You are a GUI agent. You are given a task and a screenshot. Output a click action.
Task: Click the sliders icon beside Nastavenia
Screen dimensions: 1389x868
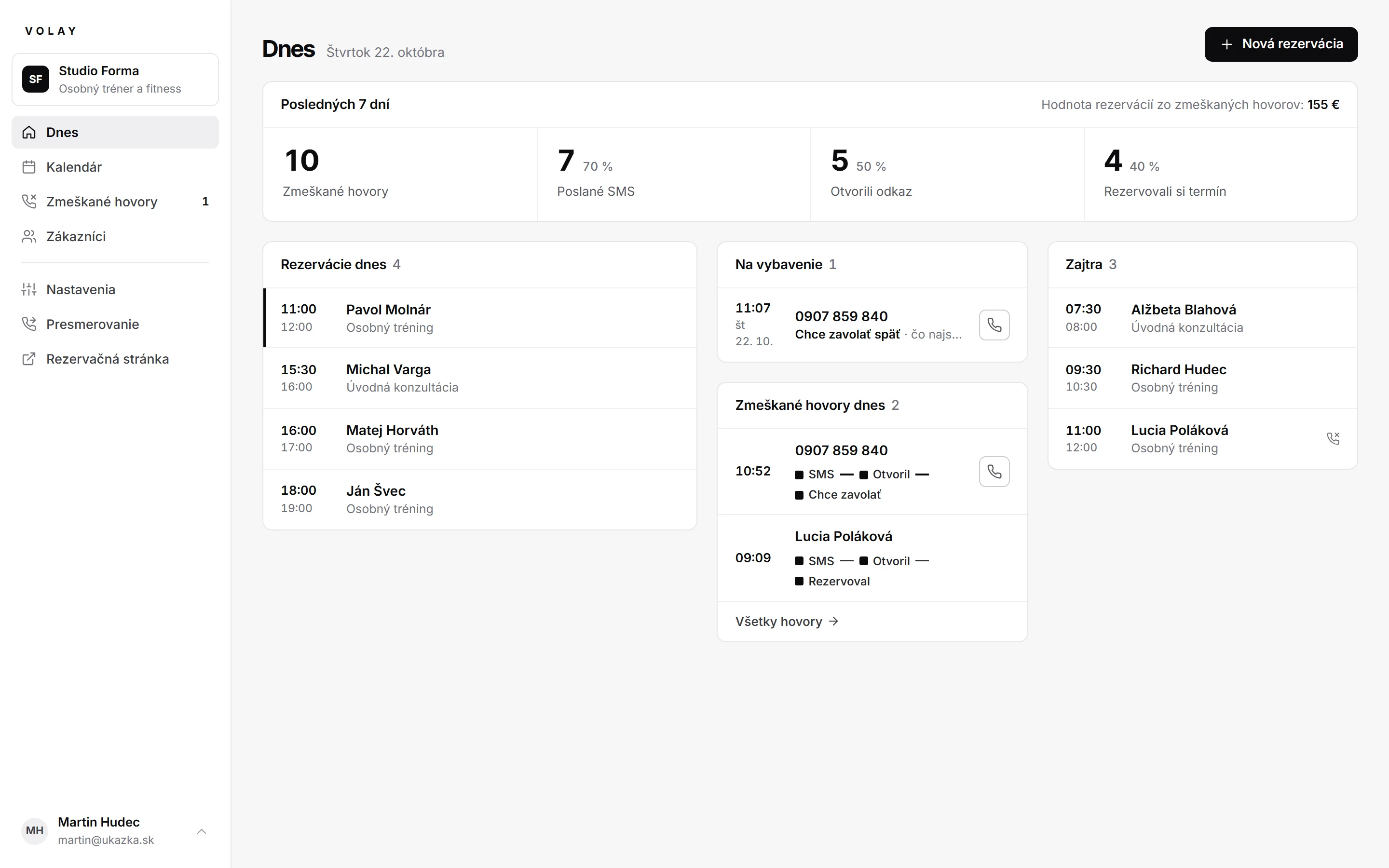(x=29, y=289)
